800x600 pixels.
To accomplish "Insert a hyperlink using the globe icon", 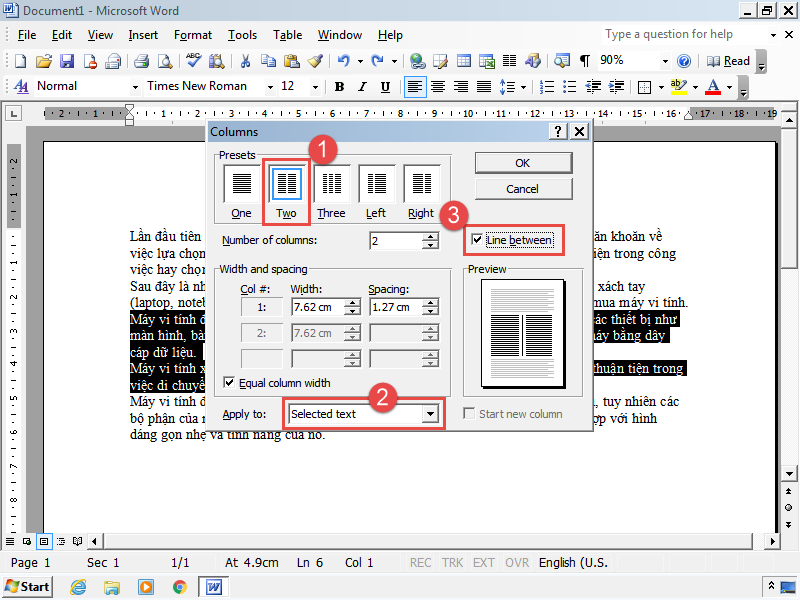I will tap(417, 61).
